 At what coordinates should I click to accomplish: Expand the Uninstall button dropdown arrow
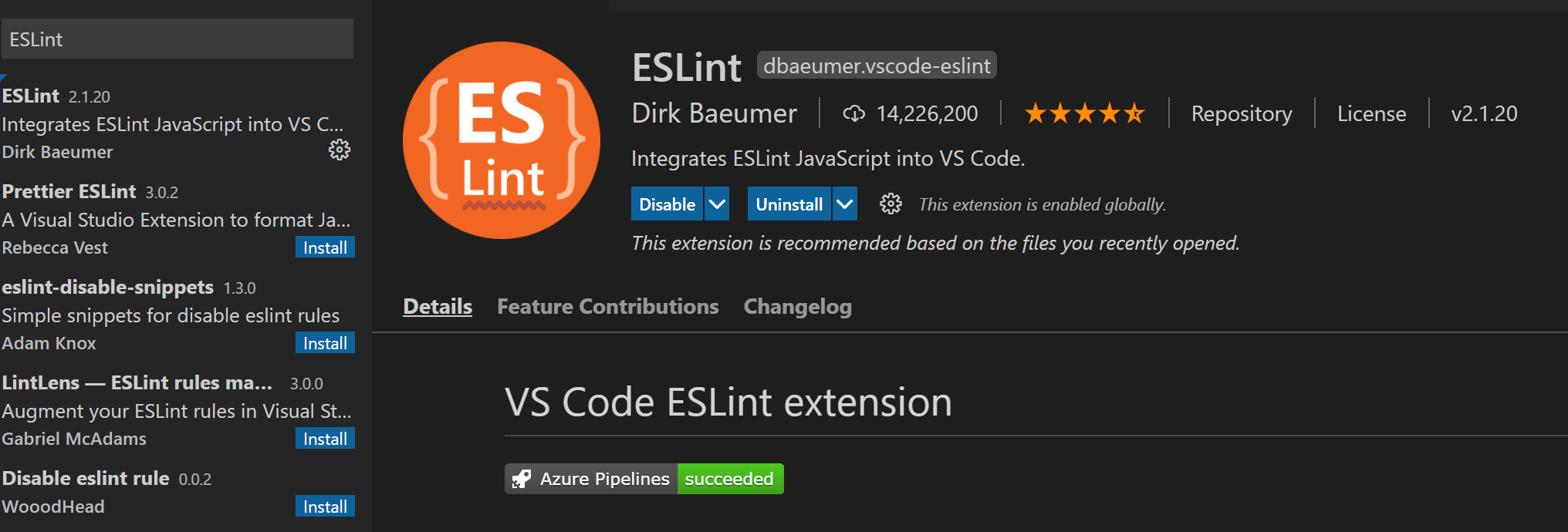coord(845,204)
